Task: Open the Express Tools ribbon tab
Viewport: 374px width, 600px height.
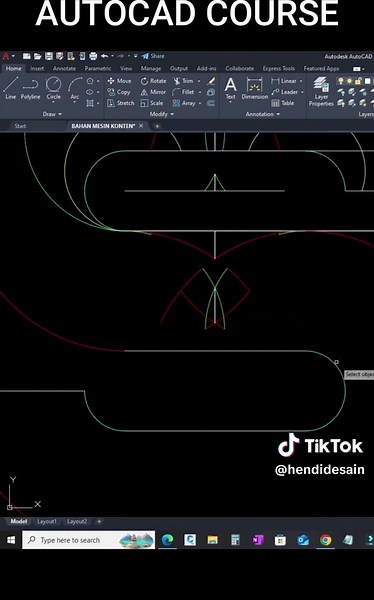Action: pos(278,68)
